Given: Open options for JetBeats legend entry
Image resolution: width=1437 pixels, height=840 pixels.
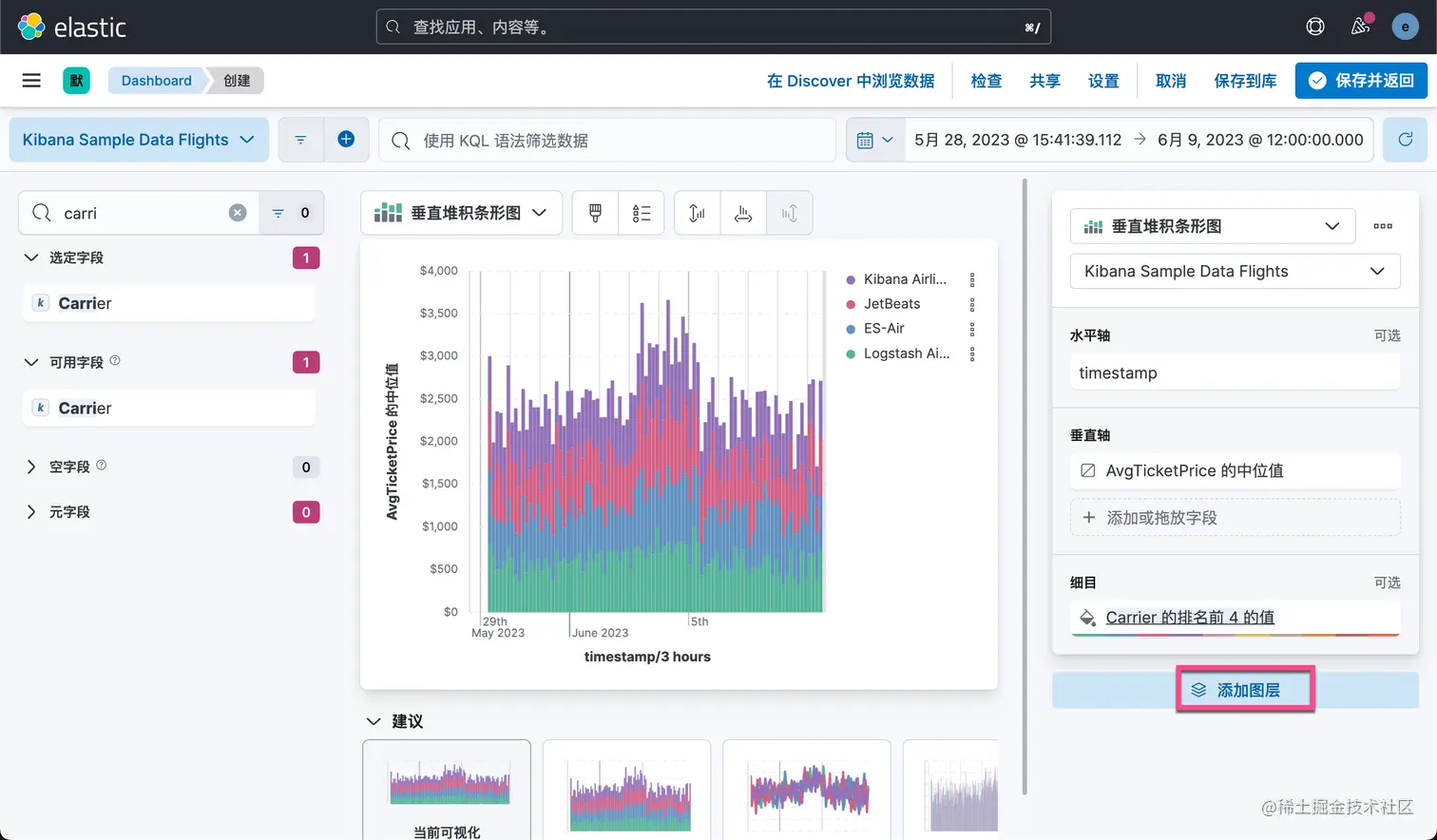Looking at the screenshot, I should pyautogui.click(x=972, y=304).
